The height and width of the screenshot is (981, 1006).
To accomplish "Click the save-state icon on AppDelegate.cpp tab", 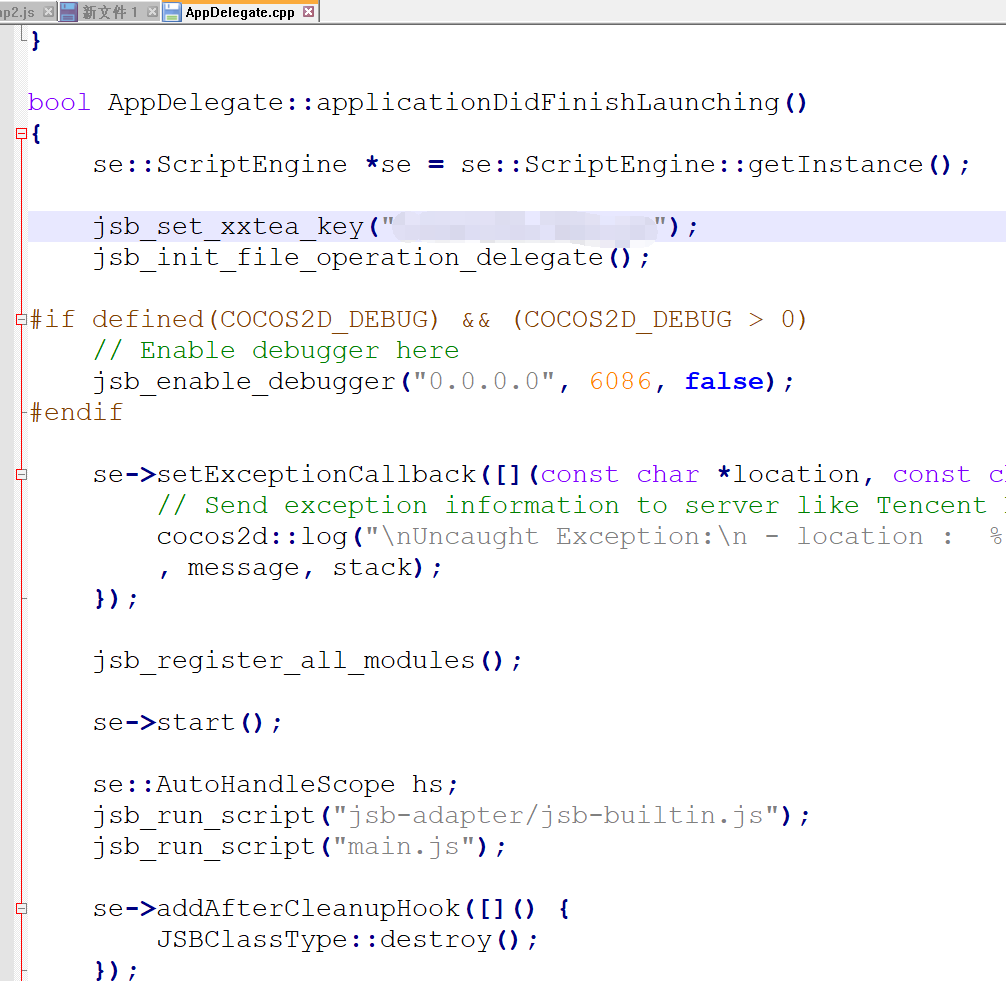I will (172, 12).
